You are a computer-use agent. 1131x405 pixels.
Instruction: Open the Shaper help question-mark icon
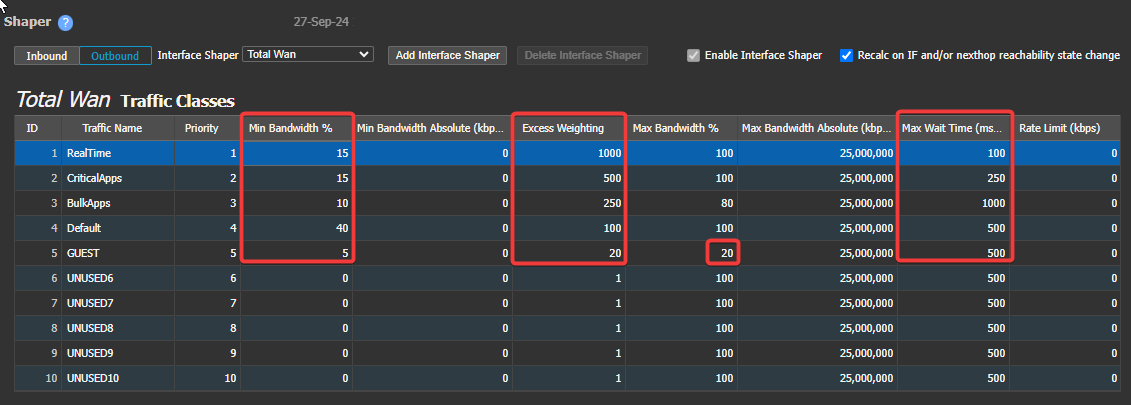pyautogui.click(x=66, y=22)
